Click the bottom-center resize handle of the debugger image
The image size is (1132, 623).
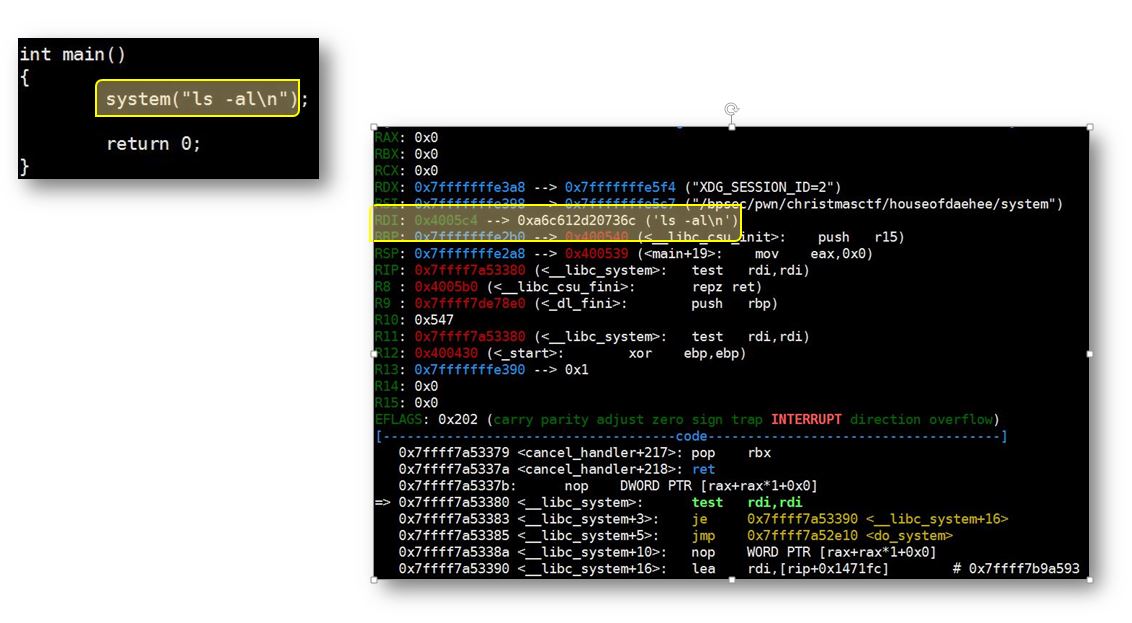pyautogui.click(x=731, y=579)
